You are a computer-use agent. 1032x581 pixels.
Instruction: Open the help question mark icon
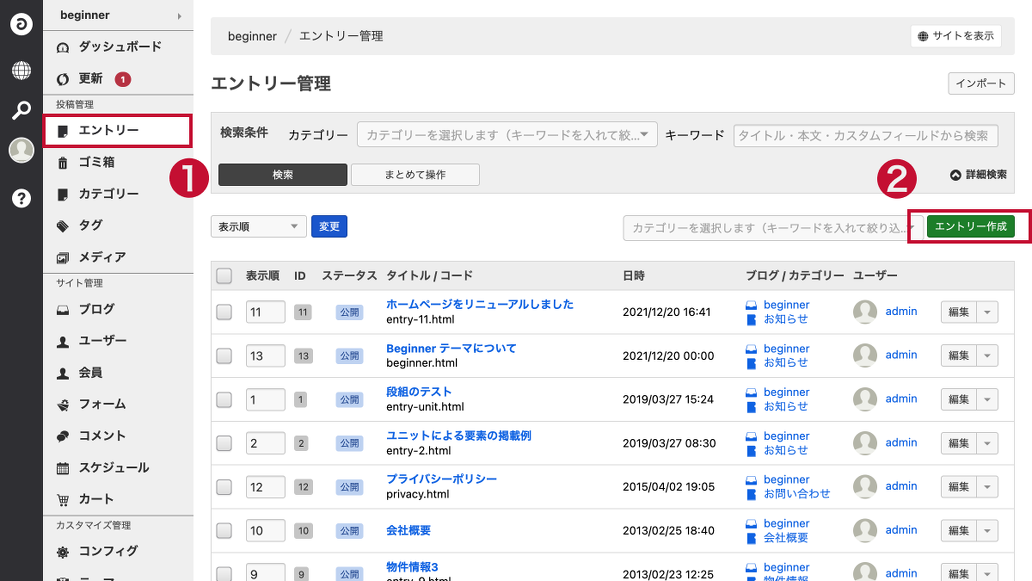21,198
